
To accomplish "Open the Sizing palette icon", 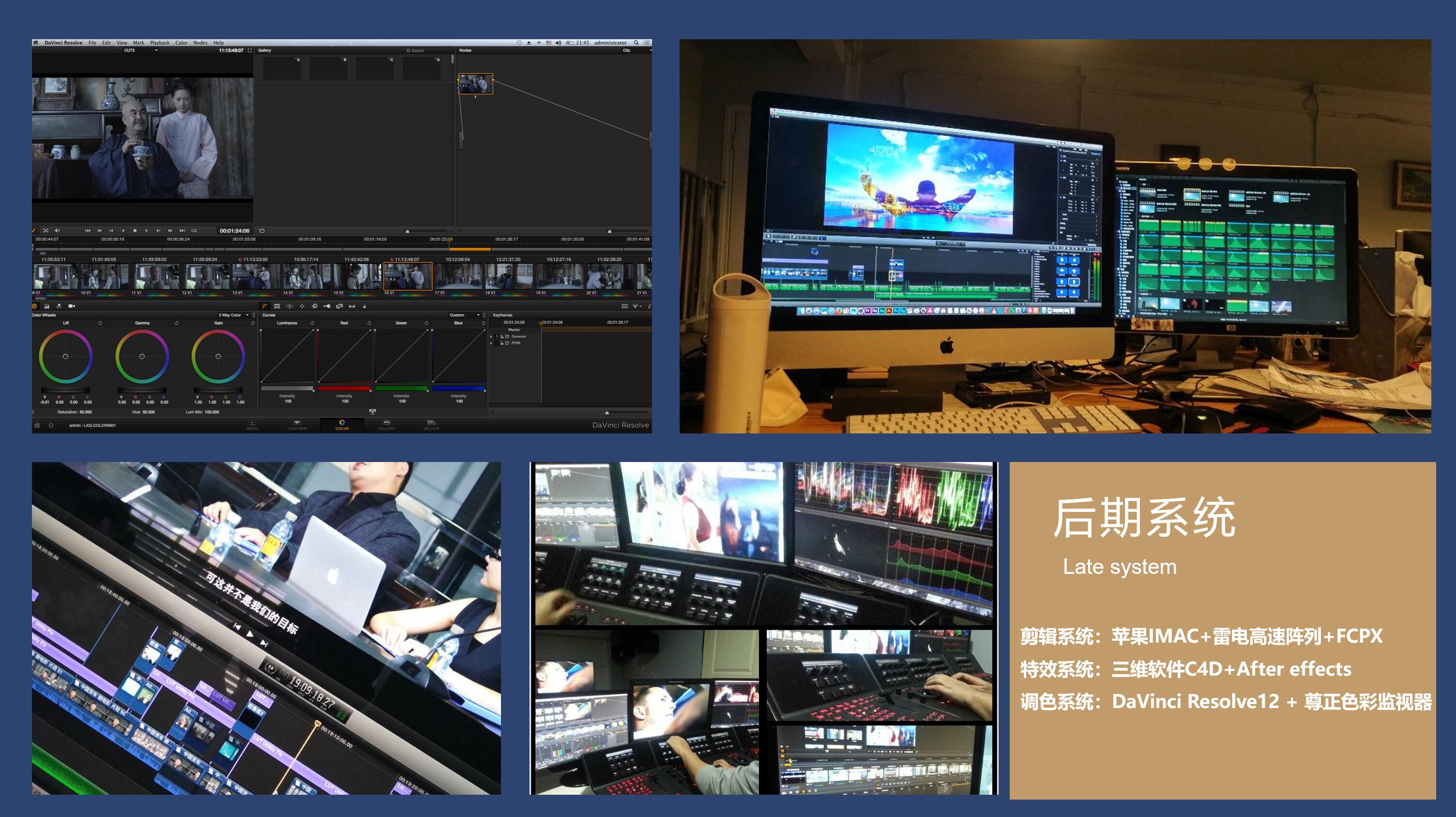I will 340,307.
